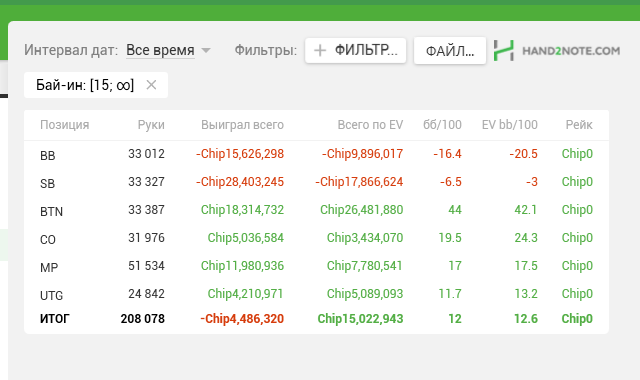
Task: Sort table by Руки column header
Action: 151,125
